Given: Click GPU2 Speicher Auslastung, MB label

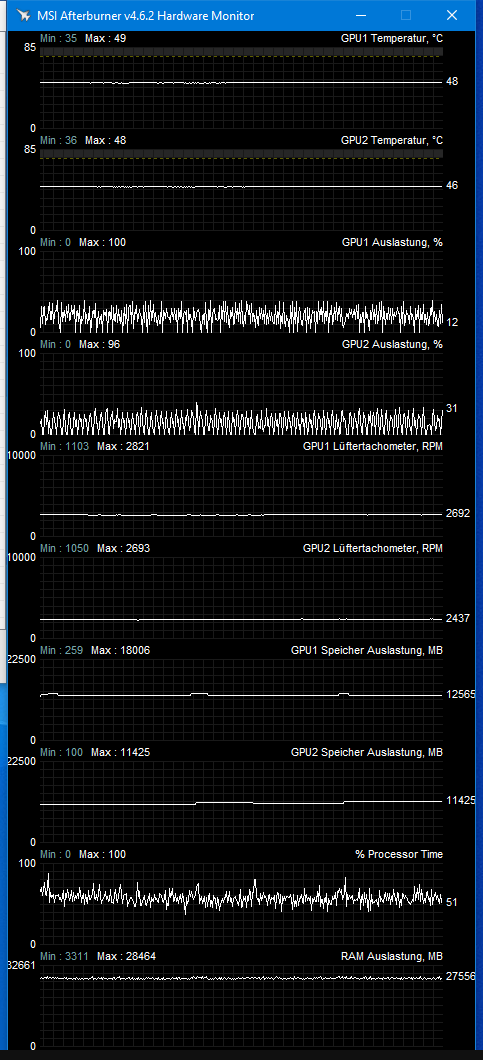Looking at the screenshot, I should [x=367, y=752].
